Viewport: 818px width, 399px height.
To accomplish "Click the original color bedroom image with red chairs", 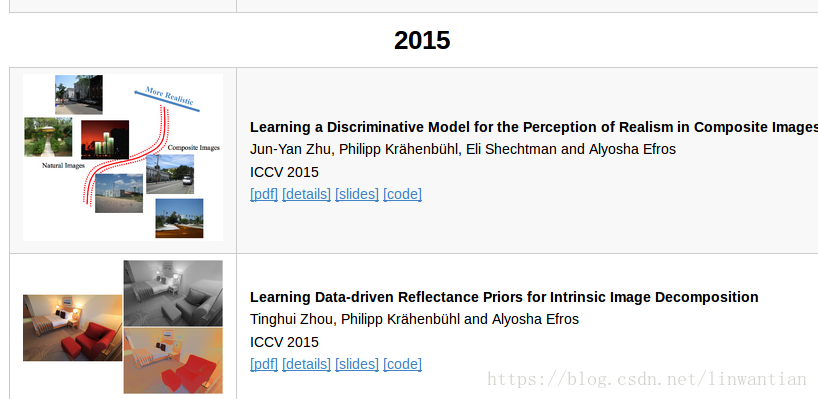I will (73, 328).
